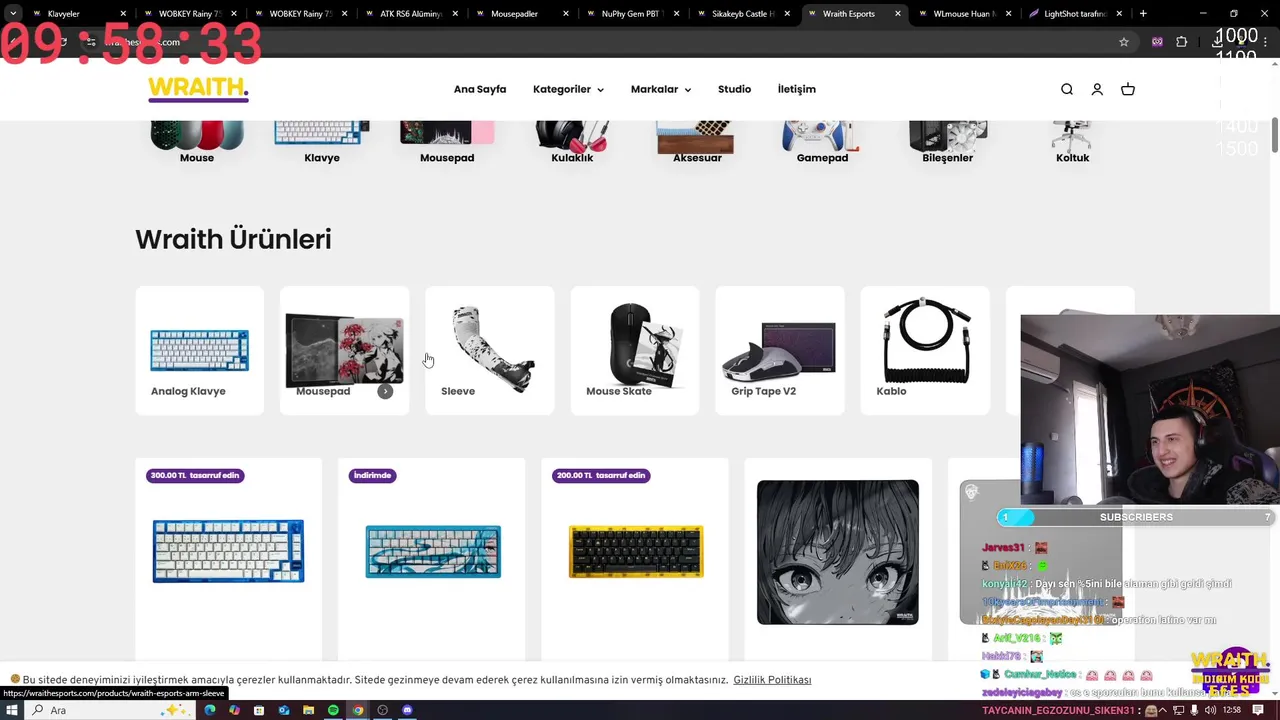
Task: Open Copilot from the taskbar
Action: coord(234,710)
